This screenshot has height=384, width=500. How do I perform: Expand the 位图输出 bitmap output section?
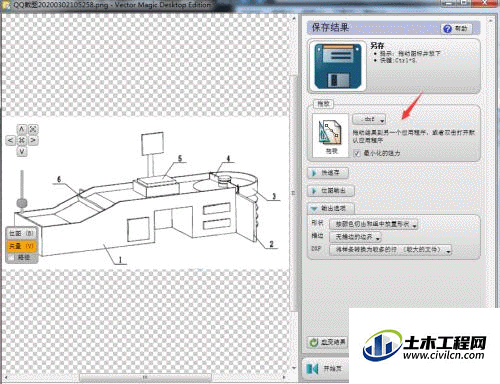[331, 191]
